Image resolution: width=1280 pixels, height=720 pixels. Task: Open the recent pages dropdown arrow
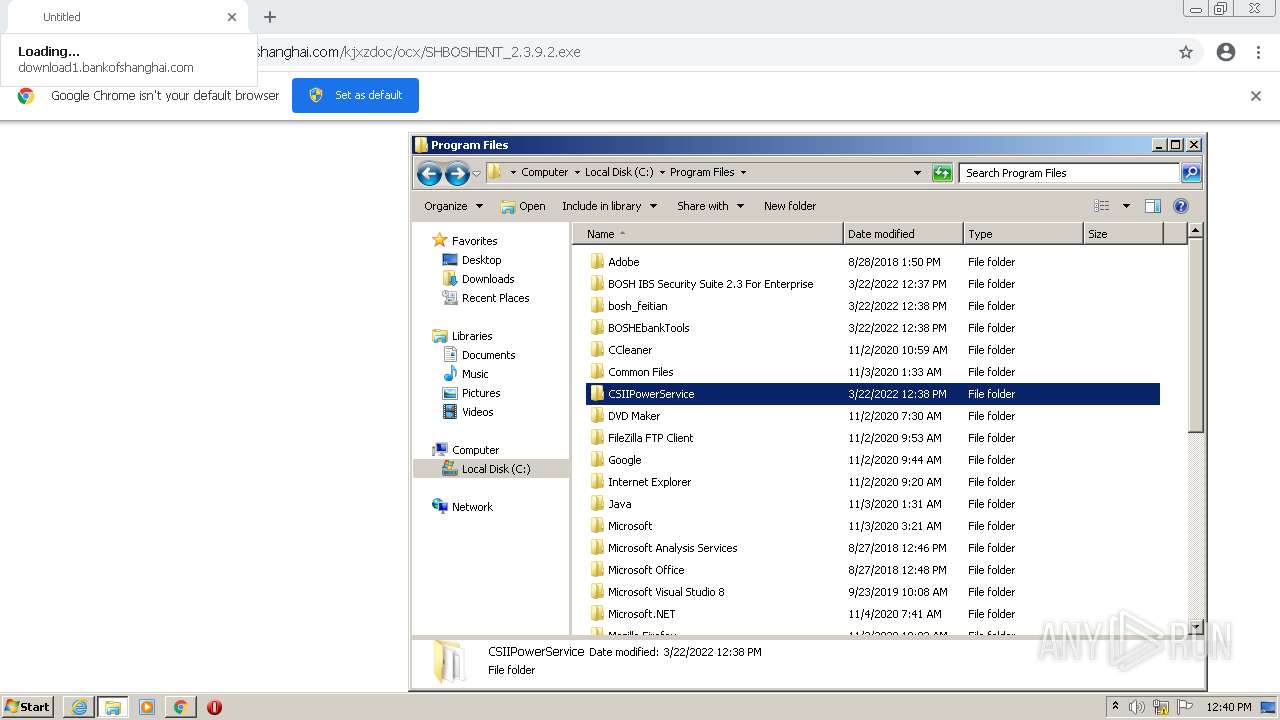pos(477,174)
